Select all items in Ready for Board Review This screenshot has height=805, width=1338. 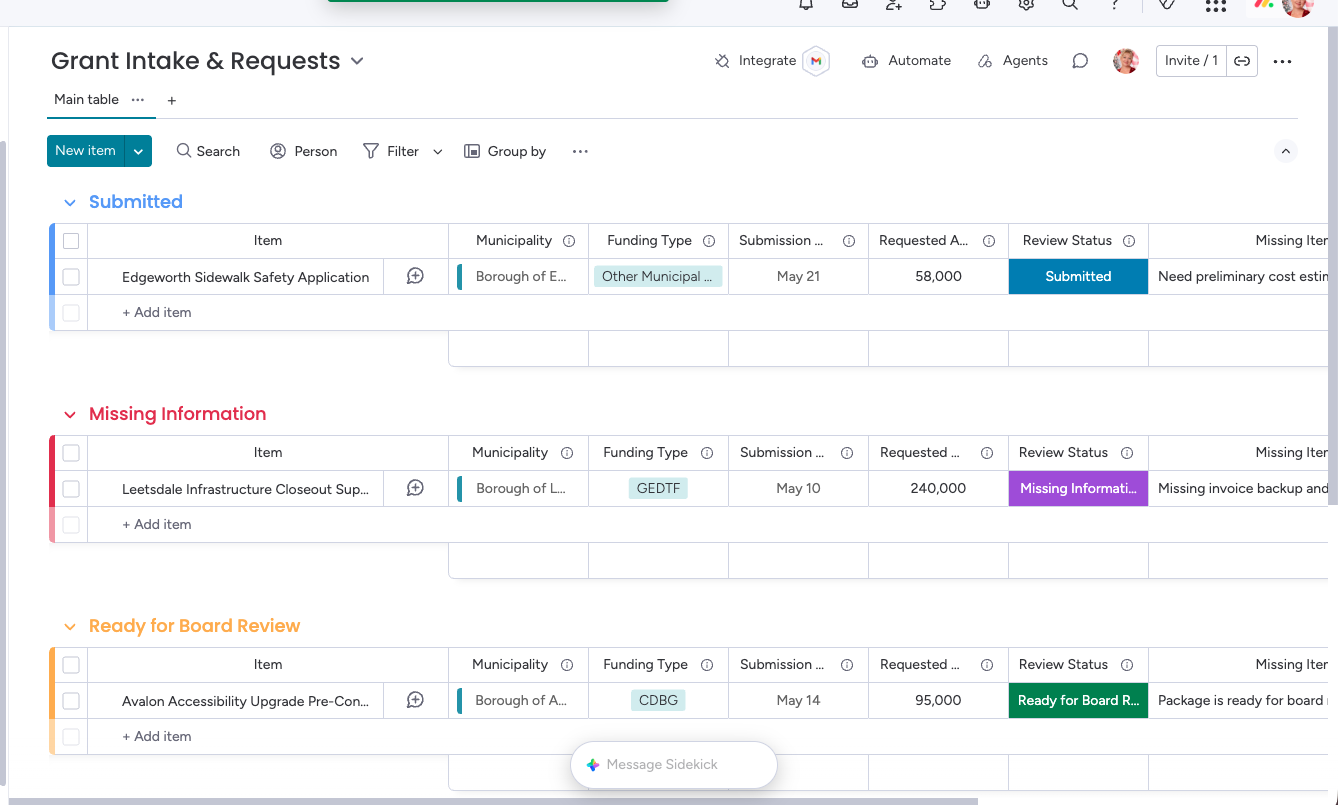[x=71, y=665]
